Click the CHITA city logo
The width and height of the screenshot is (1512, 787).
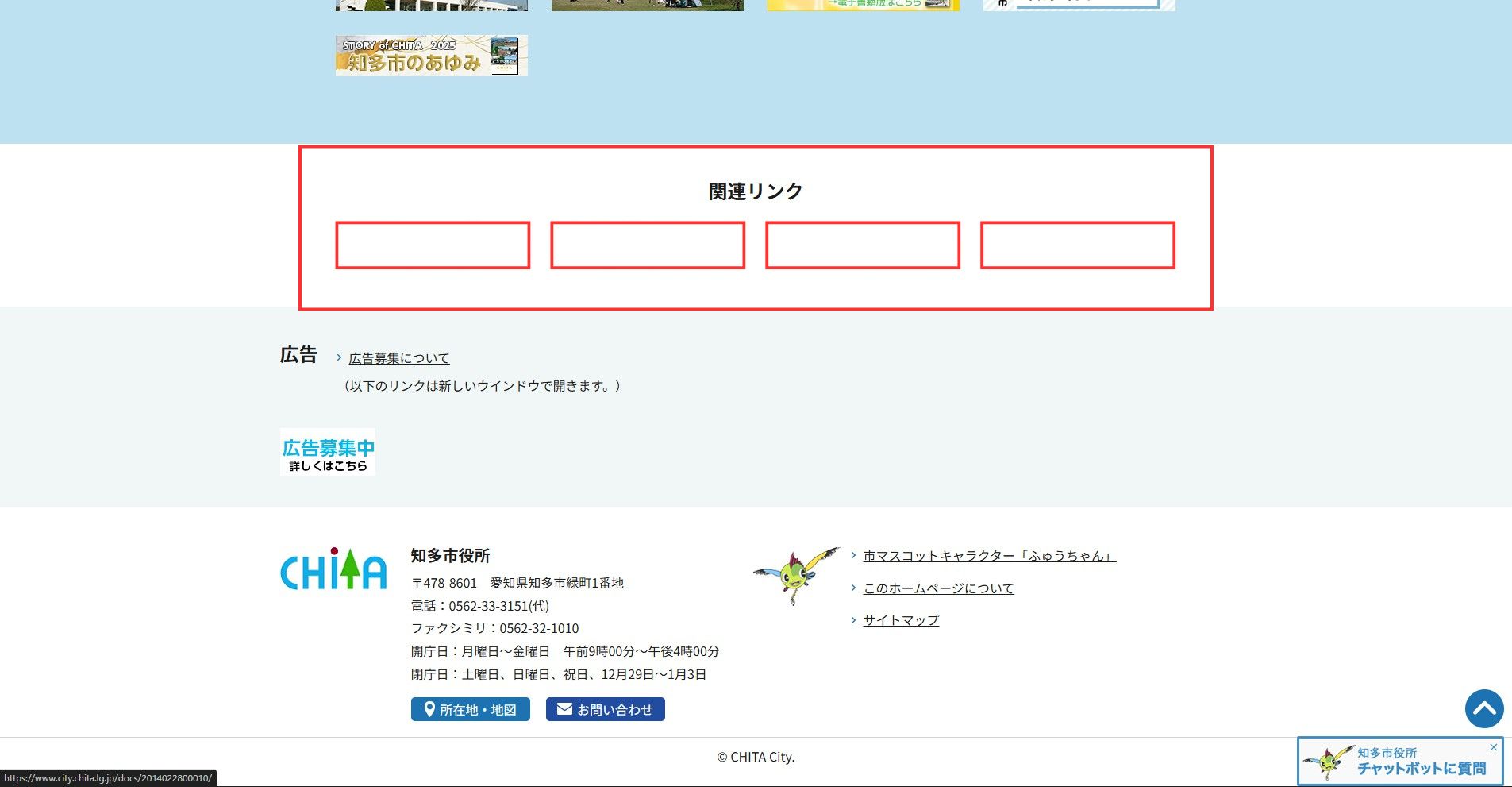(333, 569)
